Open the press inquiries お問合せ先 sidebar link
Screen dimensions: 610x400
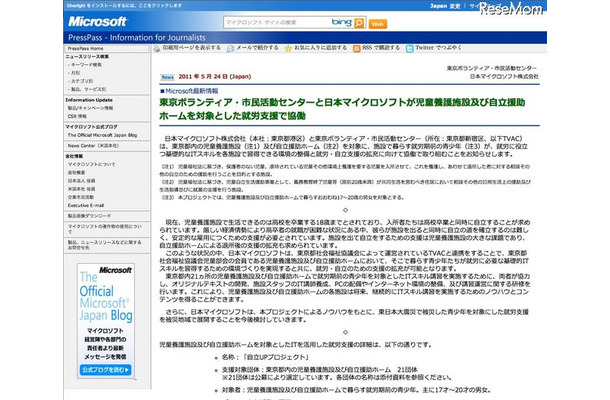pos(105,245)
